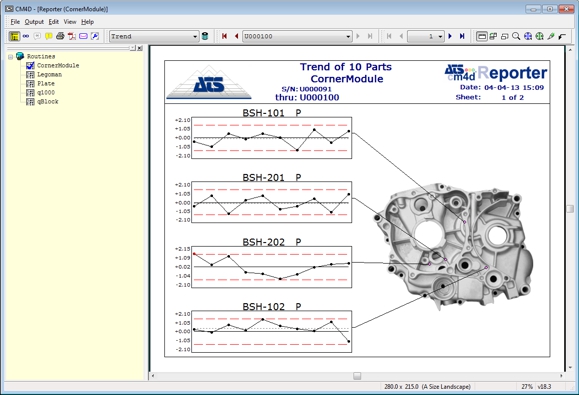The height and width of the screenshot is (395, 579).
Task: Click the teal database cylinder icon
Action: tap(205, 36)
